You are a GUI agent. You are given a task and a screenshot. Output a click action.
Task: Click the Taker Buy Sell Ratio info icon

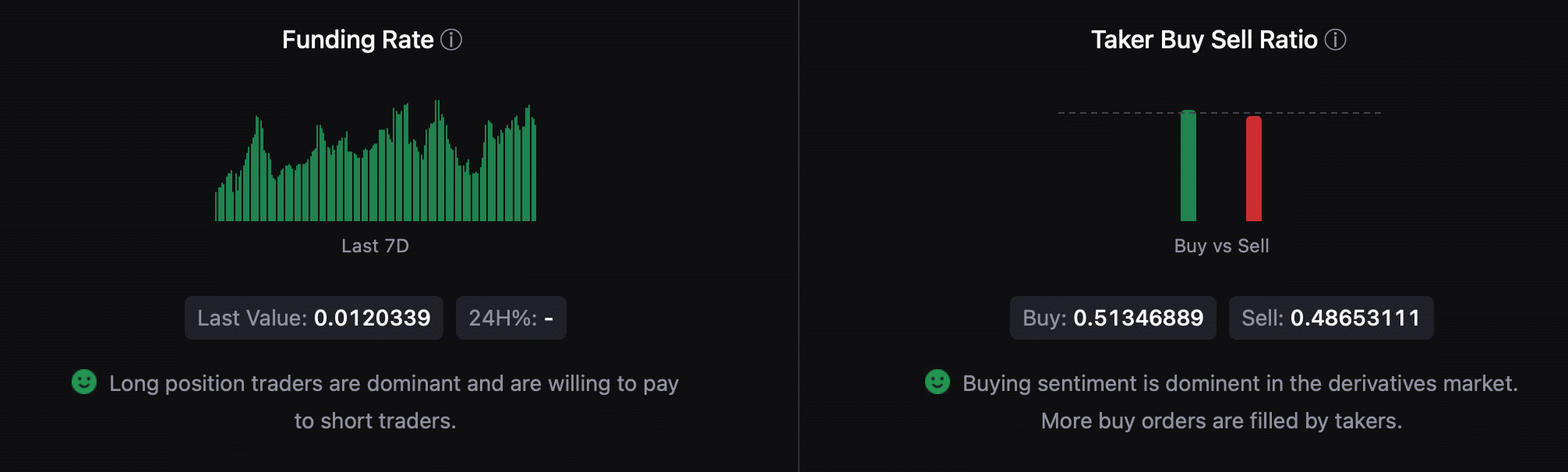point(1335,40)
